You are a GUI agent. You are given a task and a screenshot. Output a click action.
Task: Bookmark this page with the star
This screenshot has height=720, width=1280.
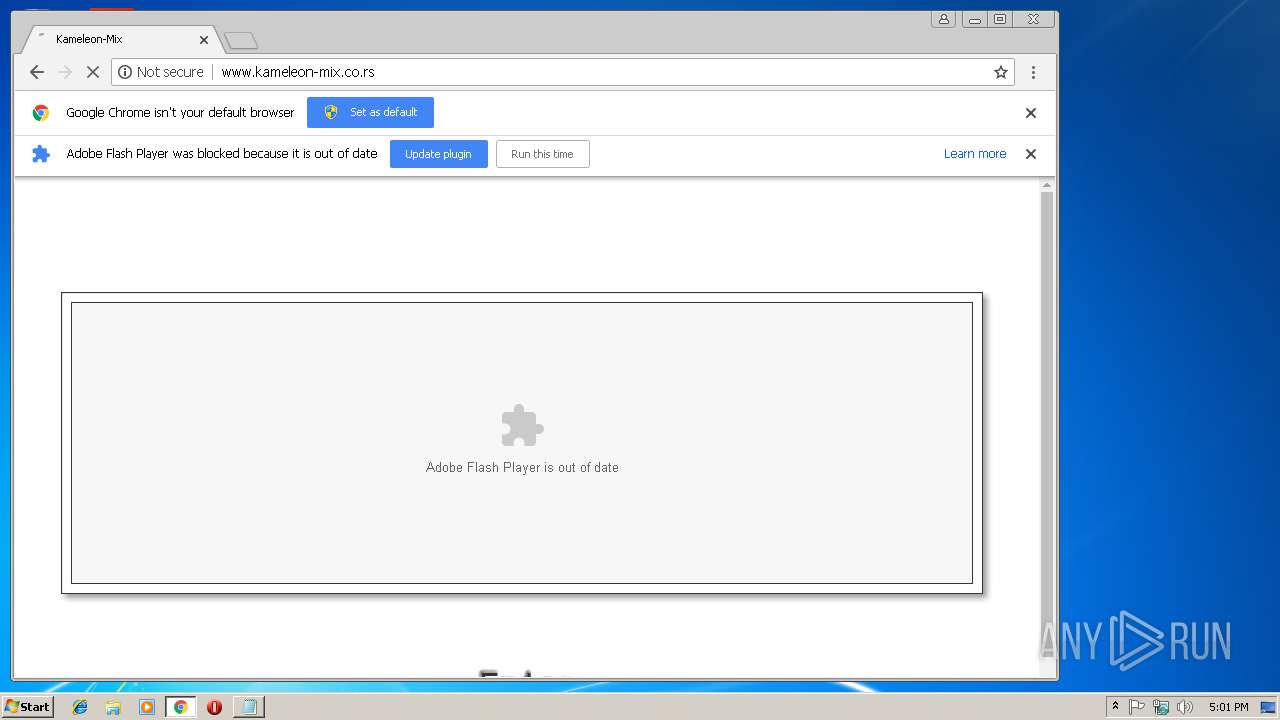1000,72
